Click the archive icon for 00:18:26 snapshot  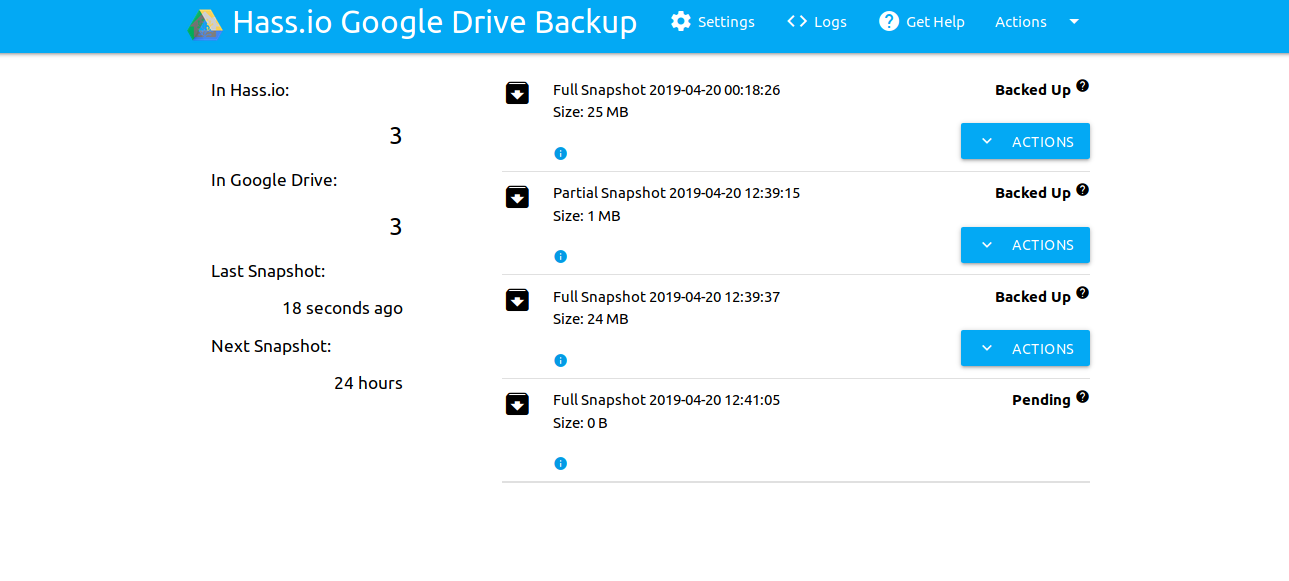click(517, 93)
